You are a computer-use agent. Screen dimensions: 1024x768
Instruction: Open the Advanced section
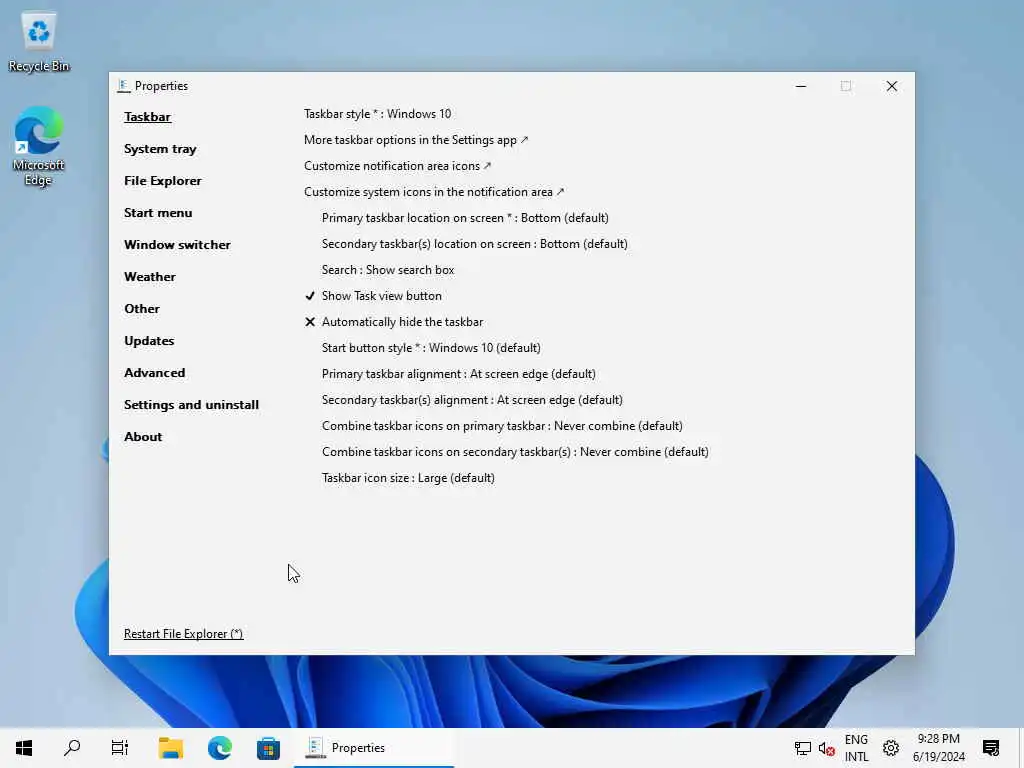tap(154, 373)
